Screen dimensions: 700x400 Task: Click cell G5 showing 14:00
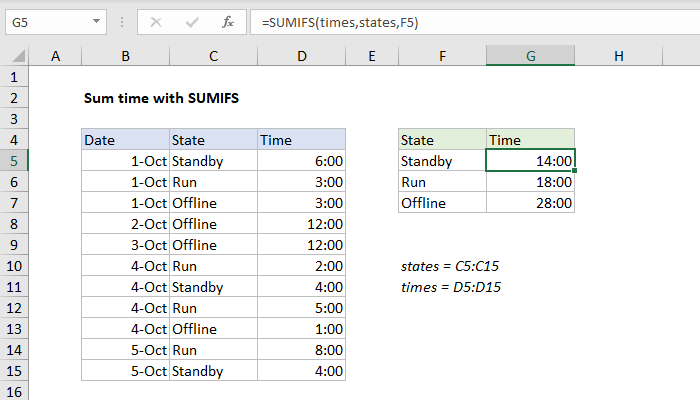(531, 161)
